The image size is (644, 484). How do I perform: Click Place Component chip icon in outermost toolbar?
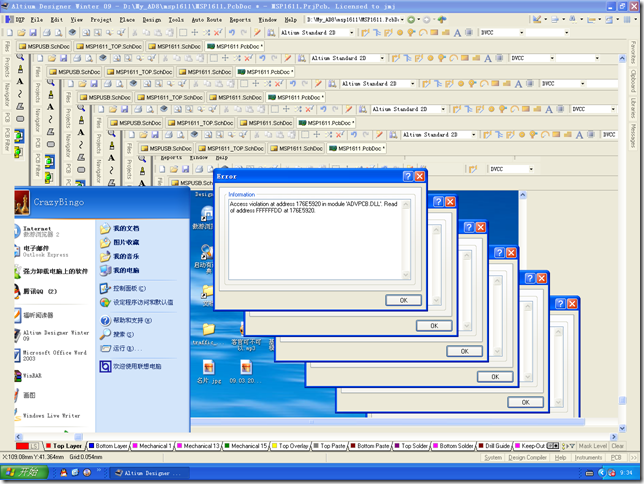(x=469, y=32)
